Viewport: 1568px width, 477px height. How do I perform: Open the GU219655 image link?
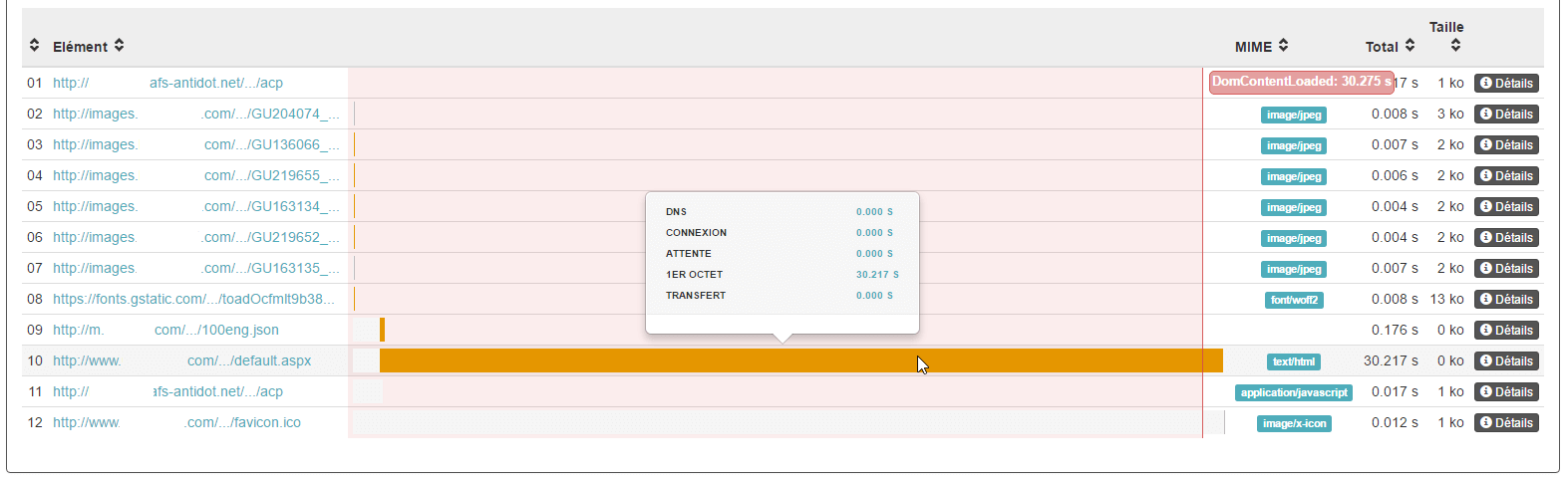click(196, 175)
